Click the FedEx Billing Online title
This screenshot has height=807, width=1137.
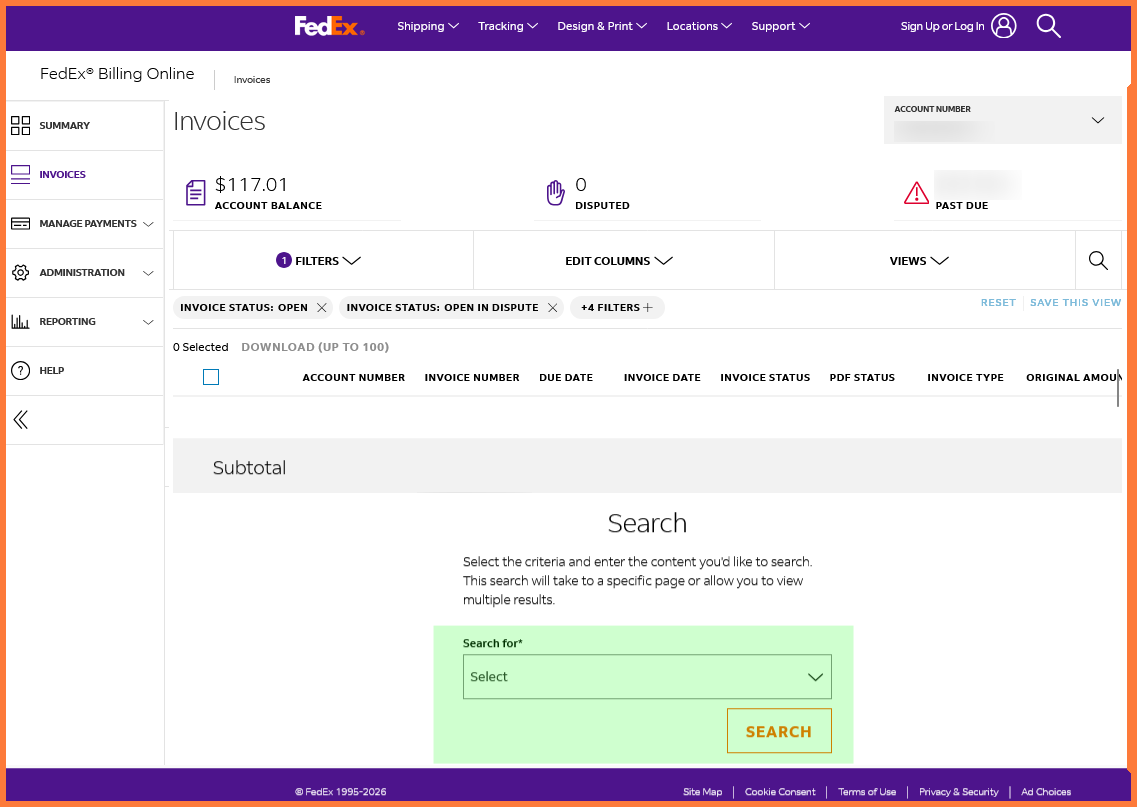(x=117, y=74)
